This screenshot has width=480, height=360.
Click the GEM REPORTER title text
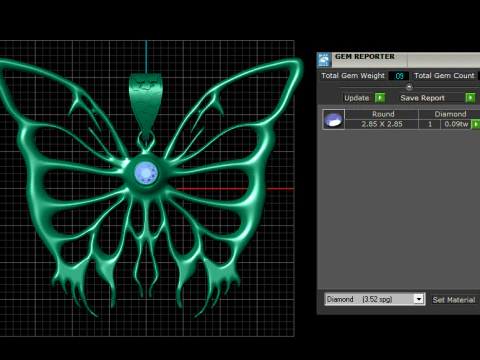tap(365, 57)
